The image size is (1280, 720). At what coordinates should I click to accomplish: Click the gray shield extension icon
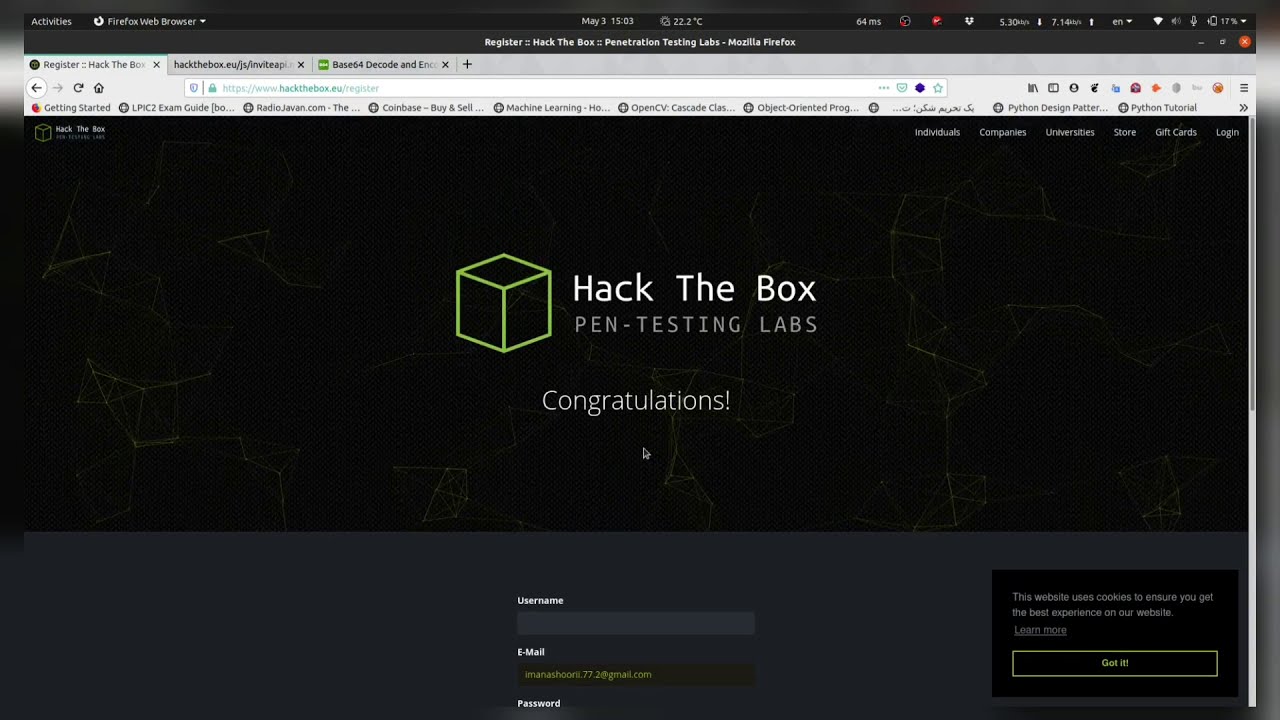tap(1176, 88)
